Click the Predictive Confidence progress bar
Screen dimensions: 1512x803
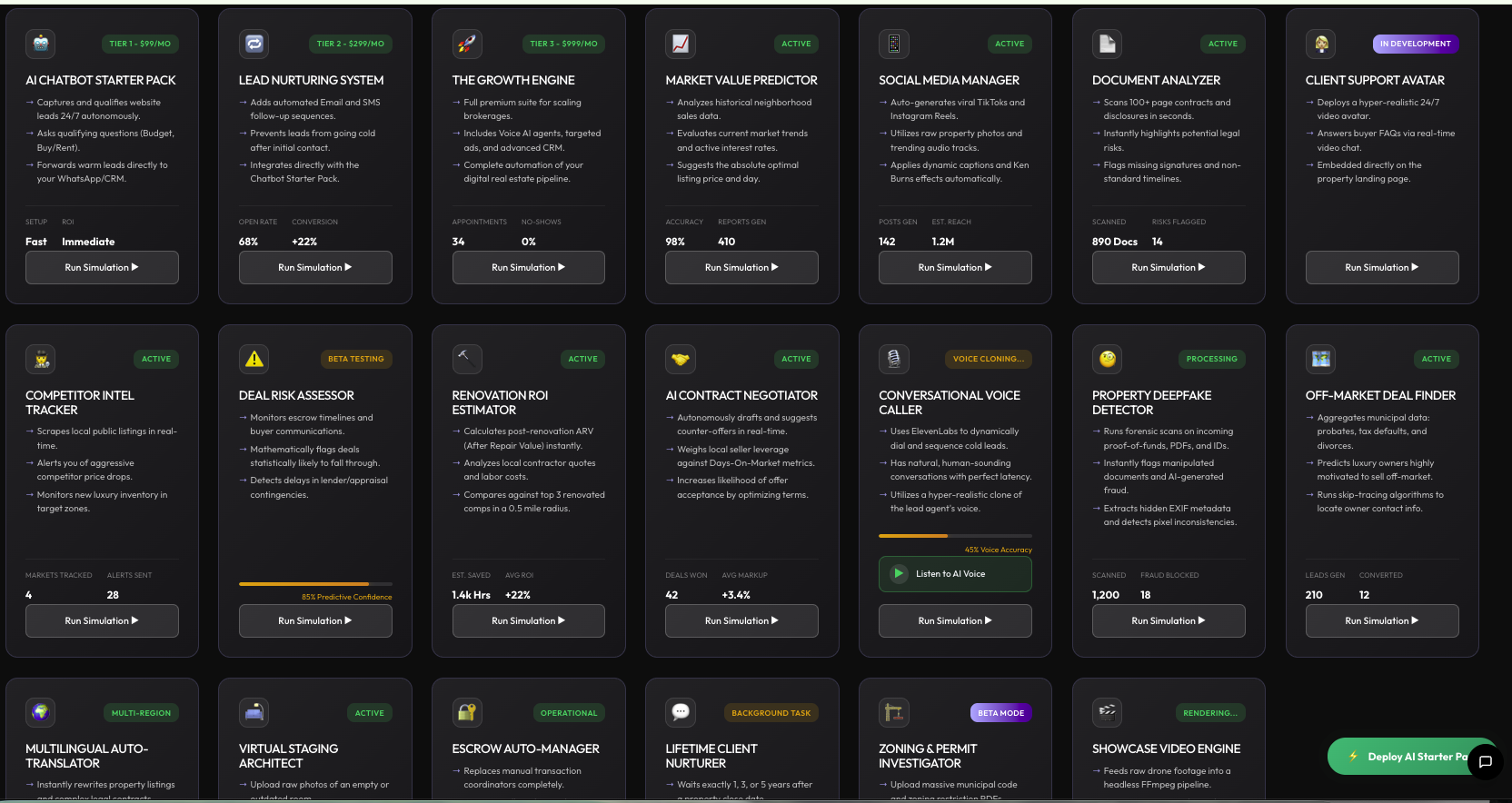[315, 584]
